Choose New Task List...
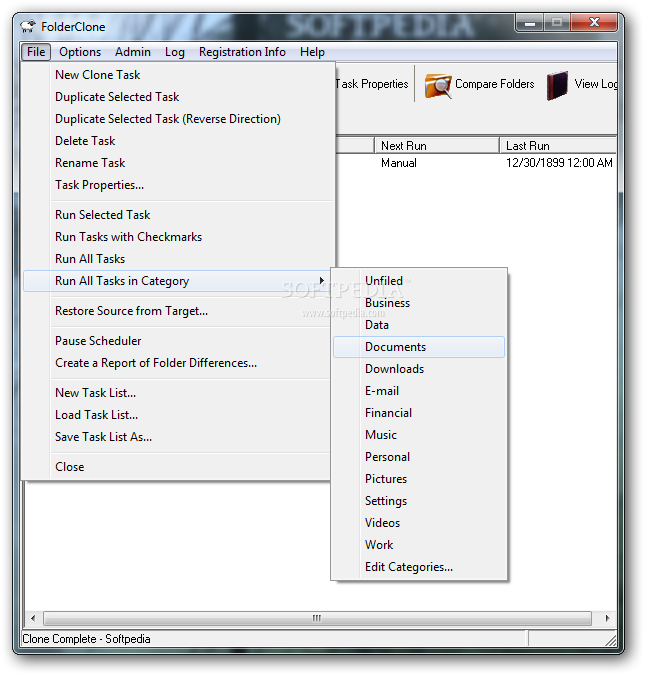The width and height of the screenshot is (645, 675). (179, 393)
